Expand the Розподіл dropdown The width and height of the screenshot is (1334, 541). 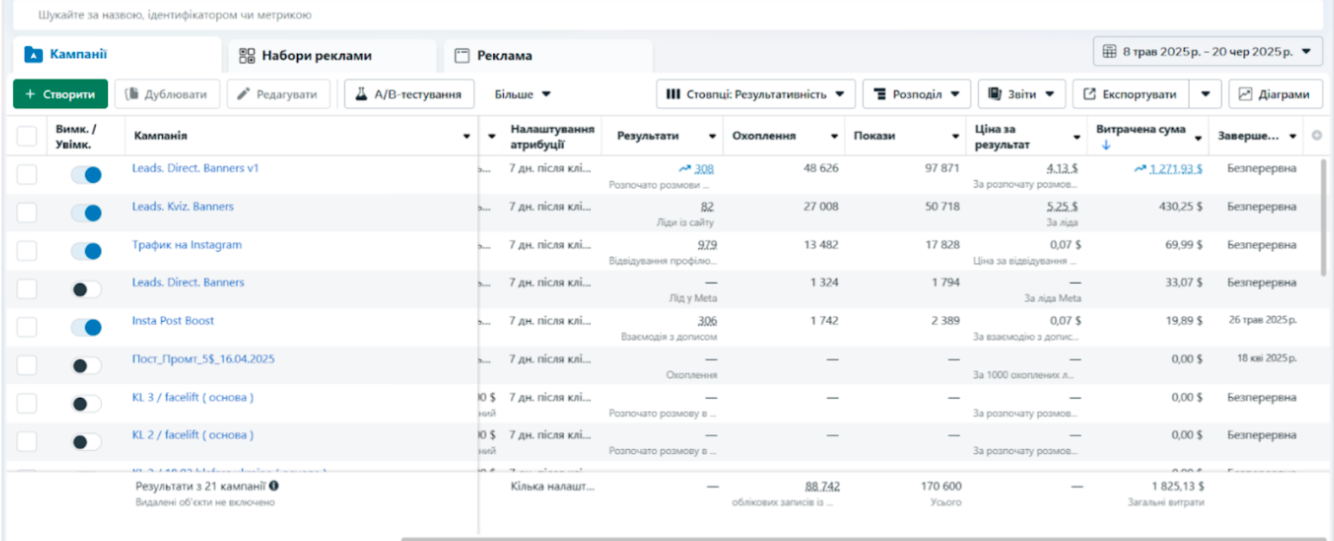[916, 94]
